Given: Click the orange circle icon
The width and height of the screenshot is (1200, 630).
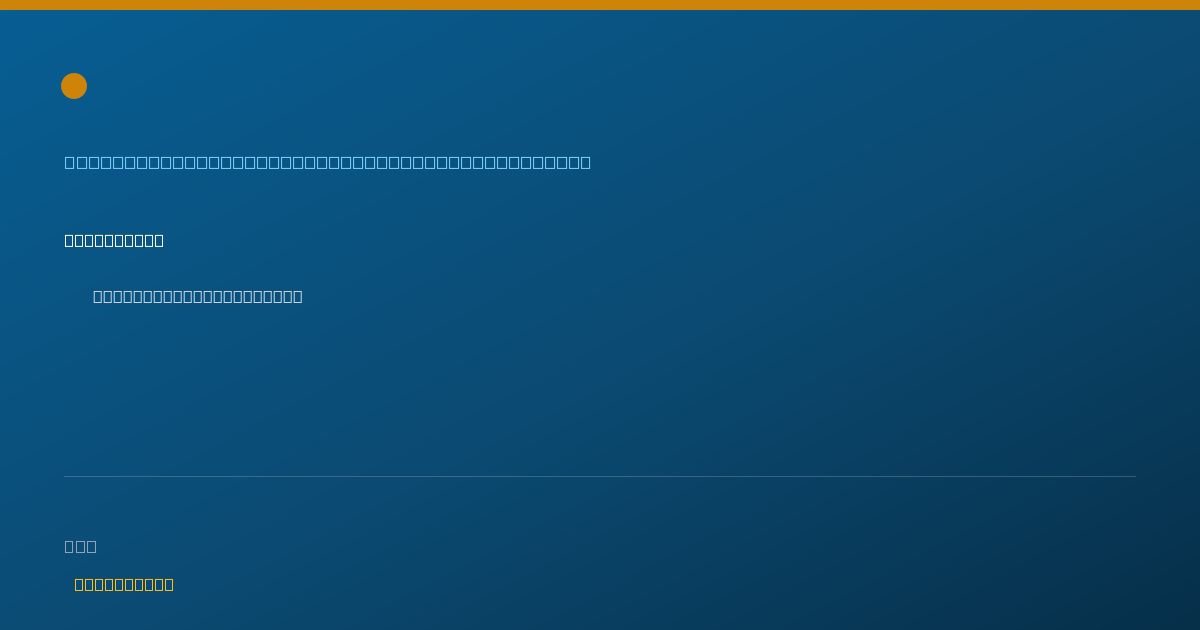Looking at the screenshot, I should 74,86.
